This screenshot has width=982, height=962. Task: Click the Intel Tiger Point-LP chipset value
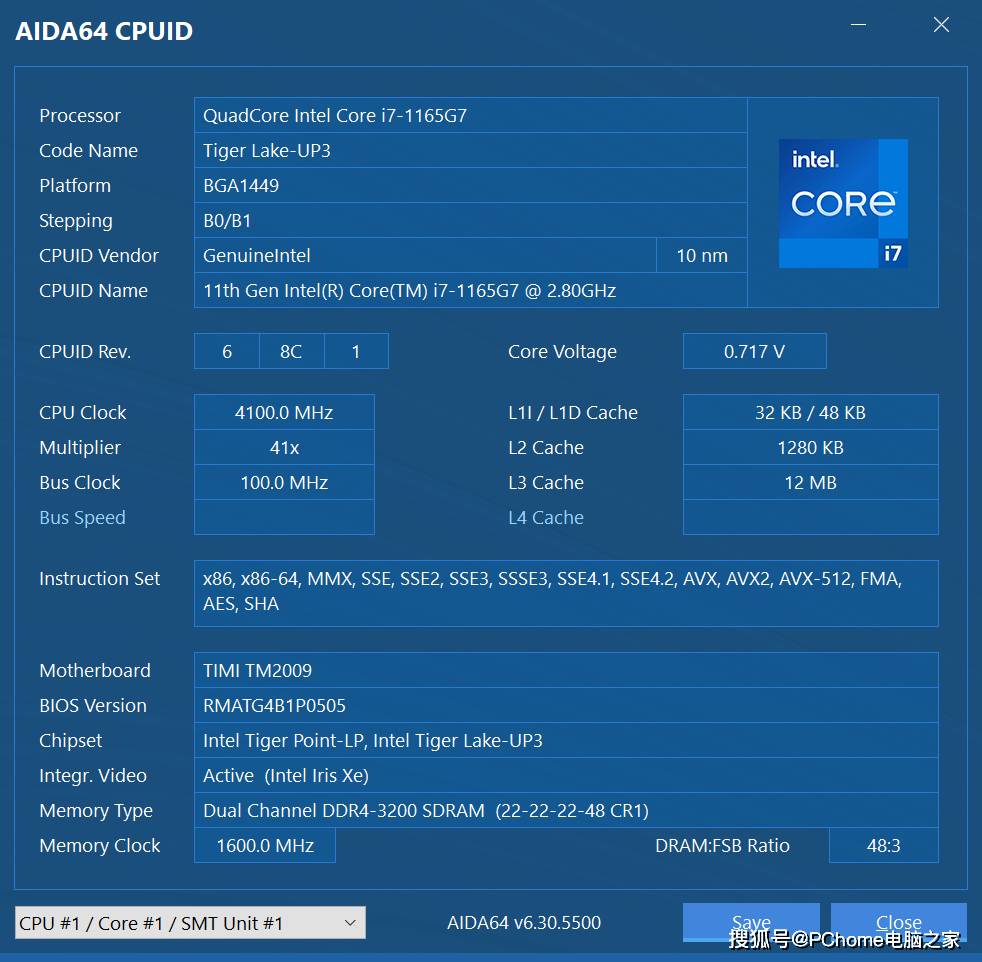(x=566, y=740)
